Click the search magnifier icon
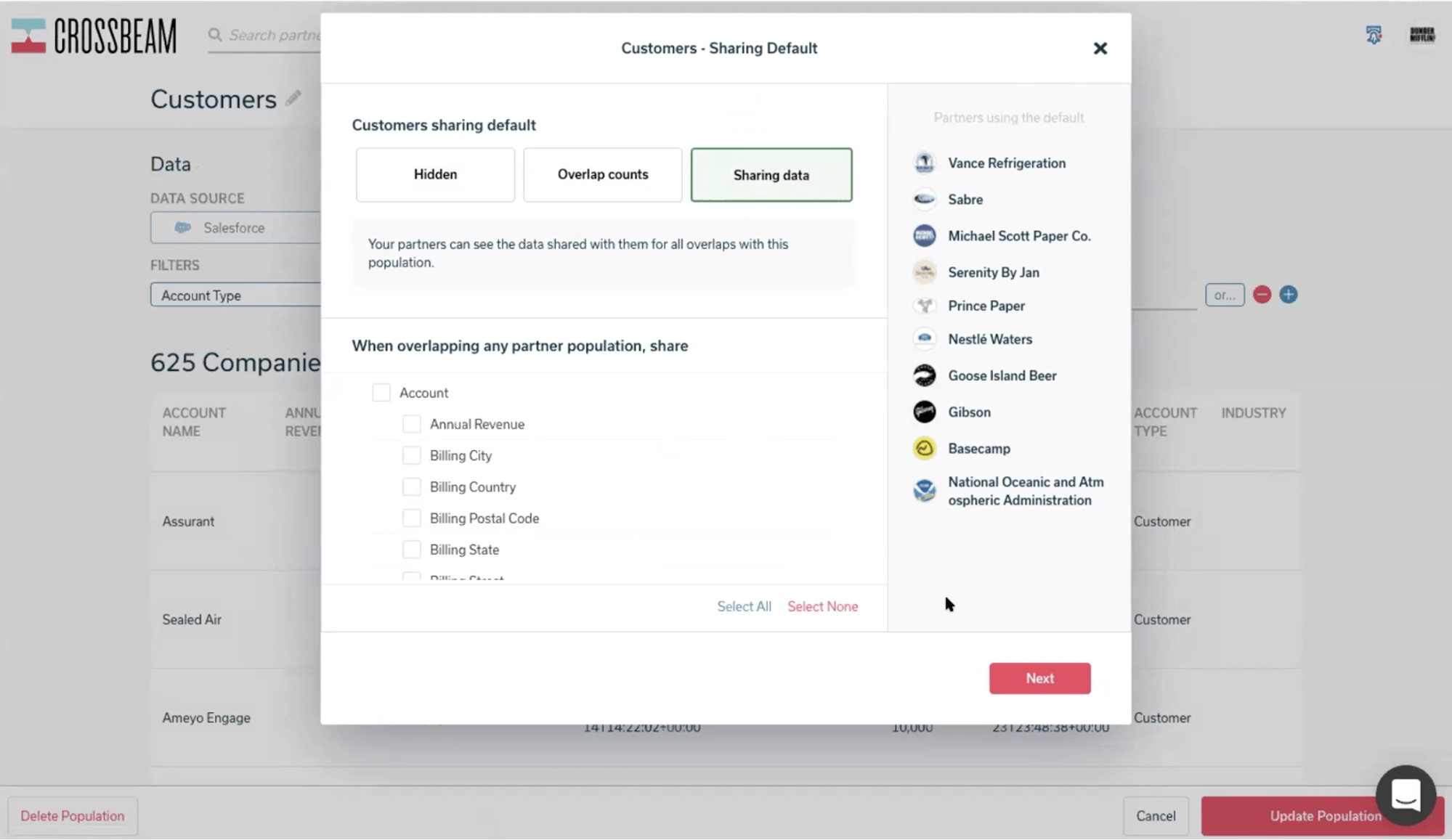This screenshot has width=1452, height=840. 215,34
